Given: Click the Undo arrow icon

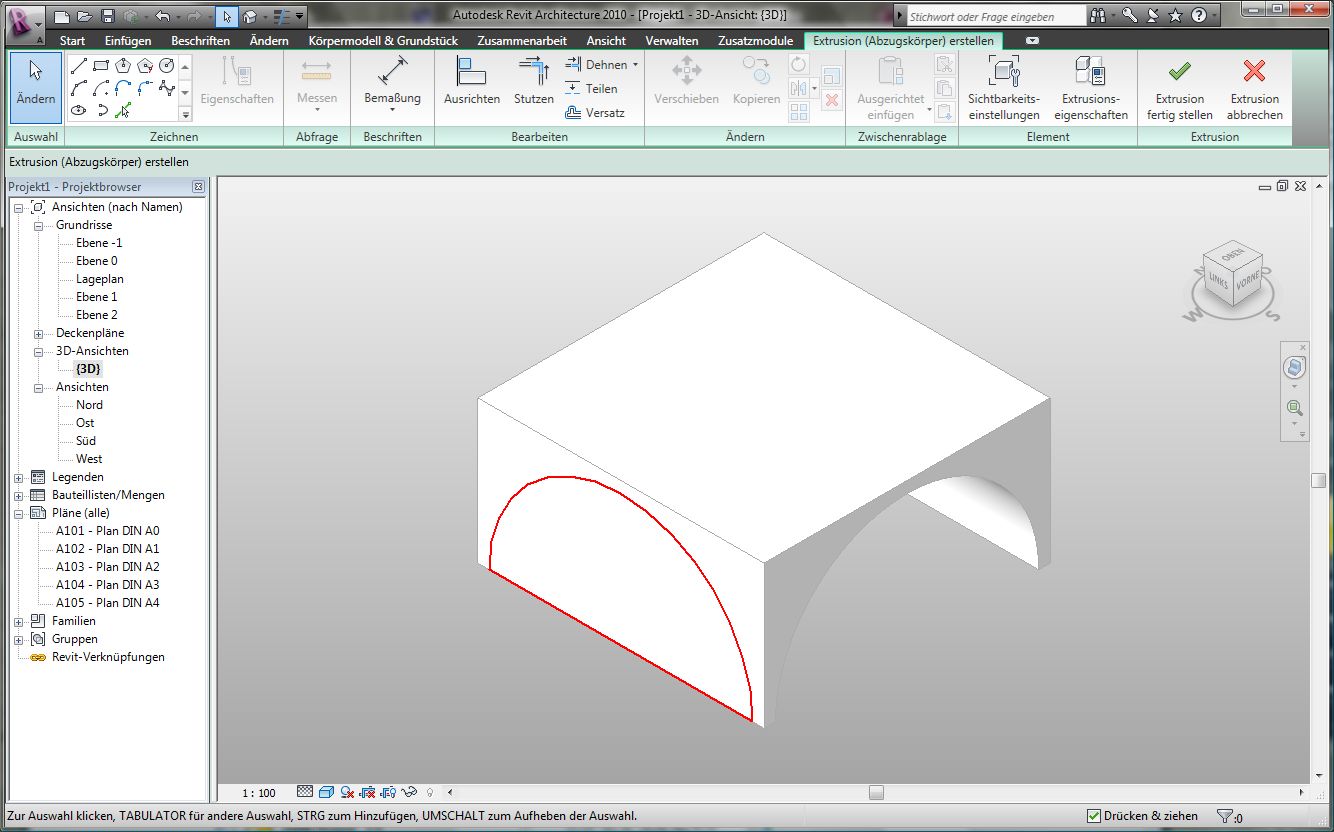Looking at the screenshot, I should [163, 17].
